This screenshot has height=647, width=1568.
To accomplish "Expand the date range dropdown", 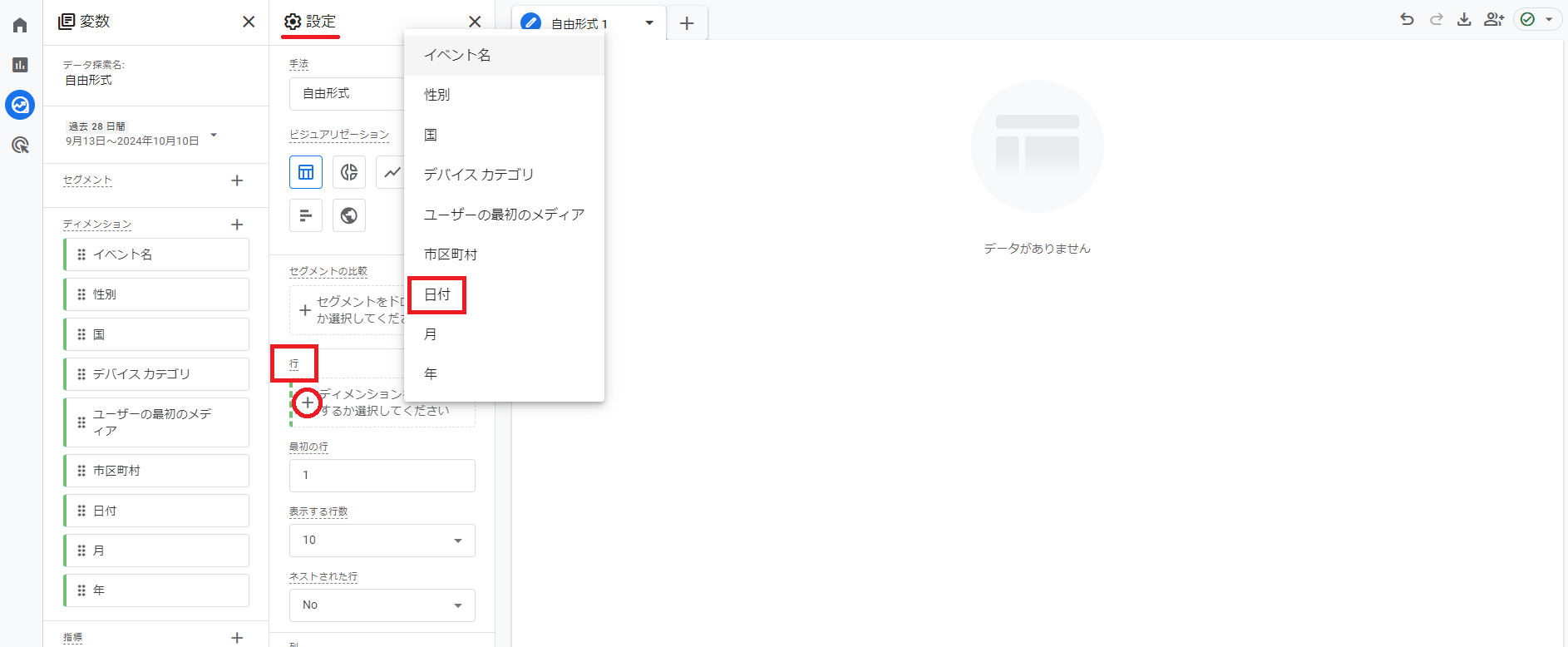I will (x=214, y=135).
